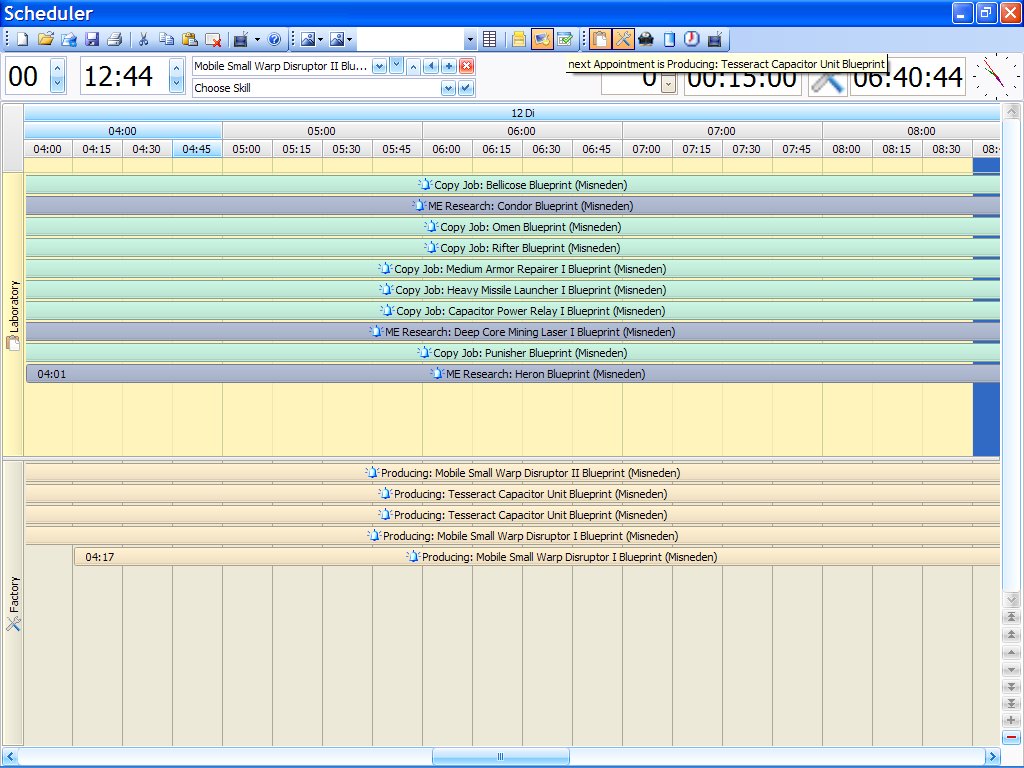The image size is (1024, 768).
Task: Open the dropdown beside the 0 field
Action: tap(668, 84)
